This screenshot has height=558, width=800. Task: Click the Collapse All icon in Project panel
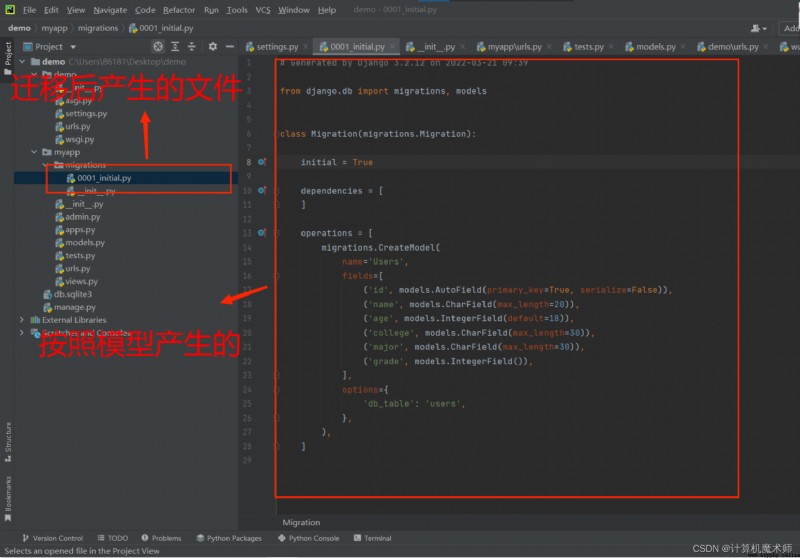pos(192,46)
